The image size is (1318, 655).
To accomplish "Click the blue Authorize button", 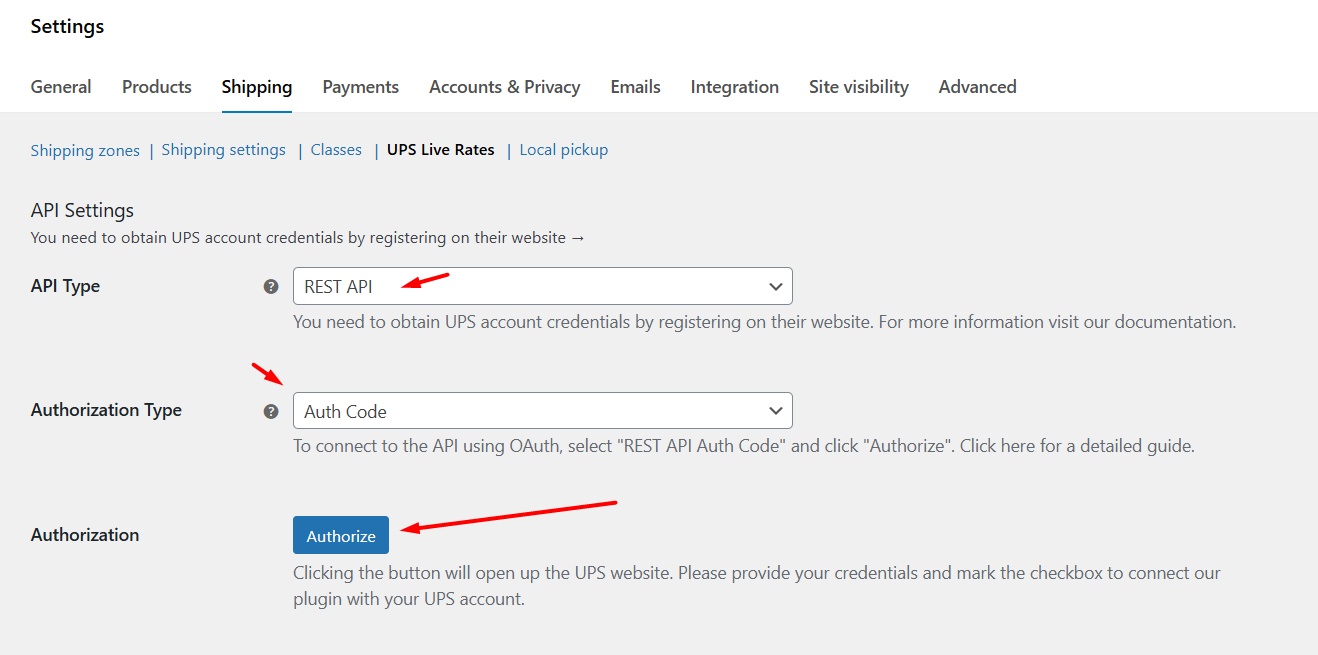I will click(x=341, y=535).
